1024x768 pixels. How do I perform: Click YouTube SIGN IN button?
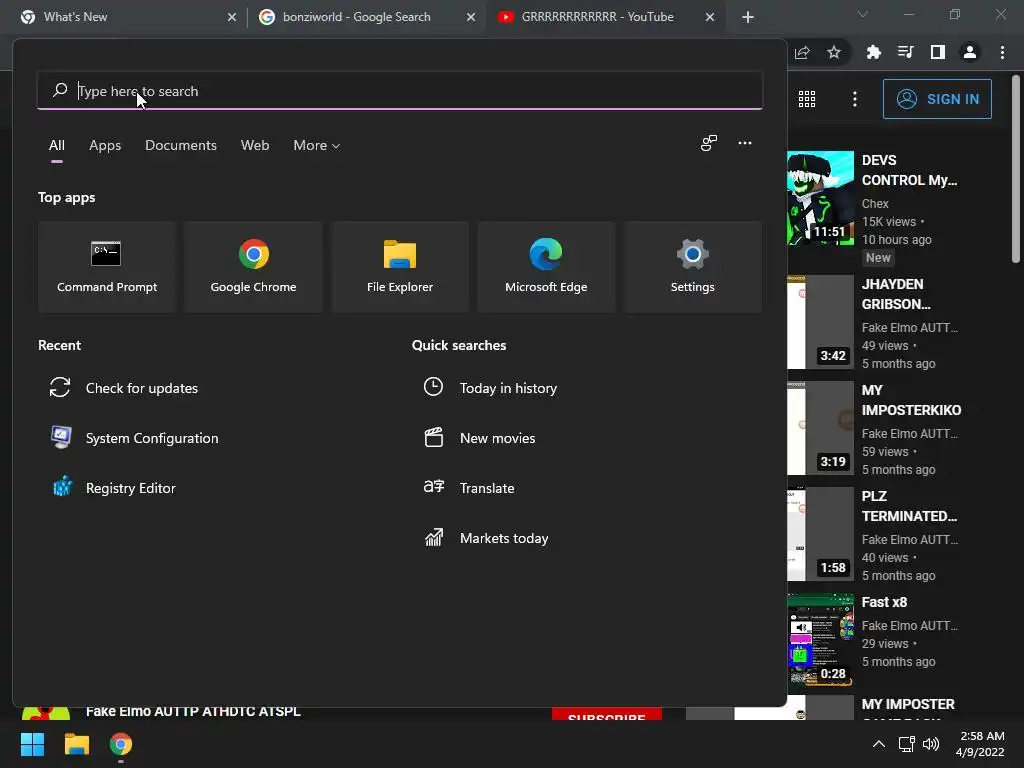pos(937,99)
